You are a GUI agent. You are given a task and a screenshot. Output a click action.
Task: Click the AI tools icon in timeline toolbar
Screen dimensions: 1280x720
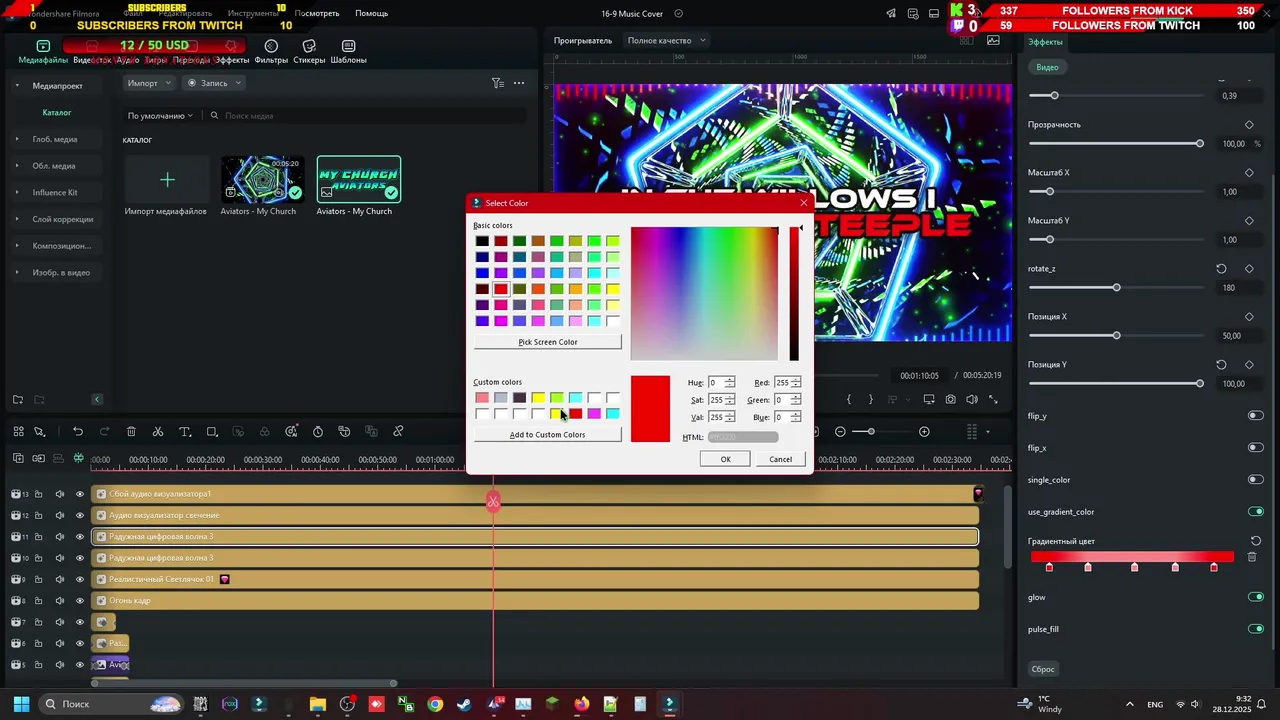pos(291,432)
